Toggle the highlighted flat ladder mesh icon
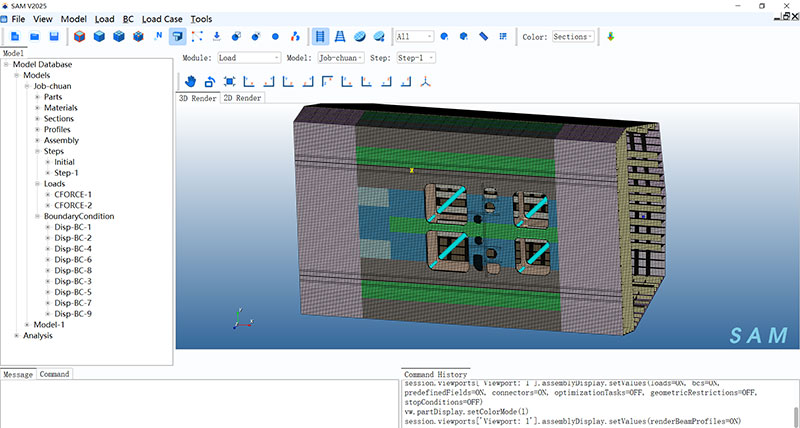Viewport: 800px width, 428px height. coord(320,37)
